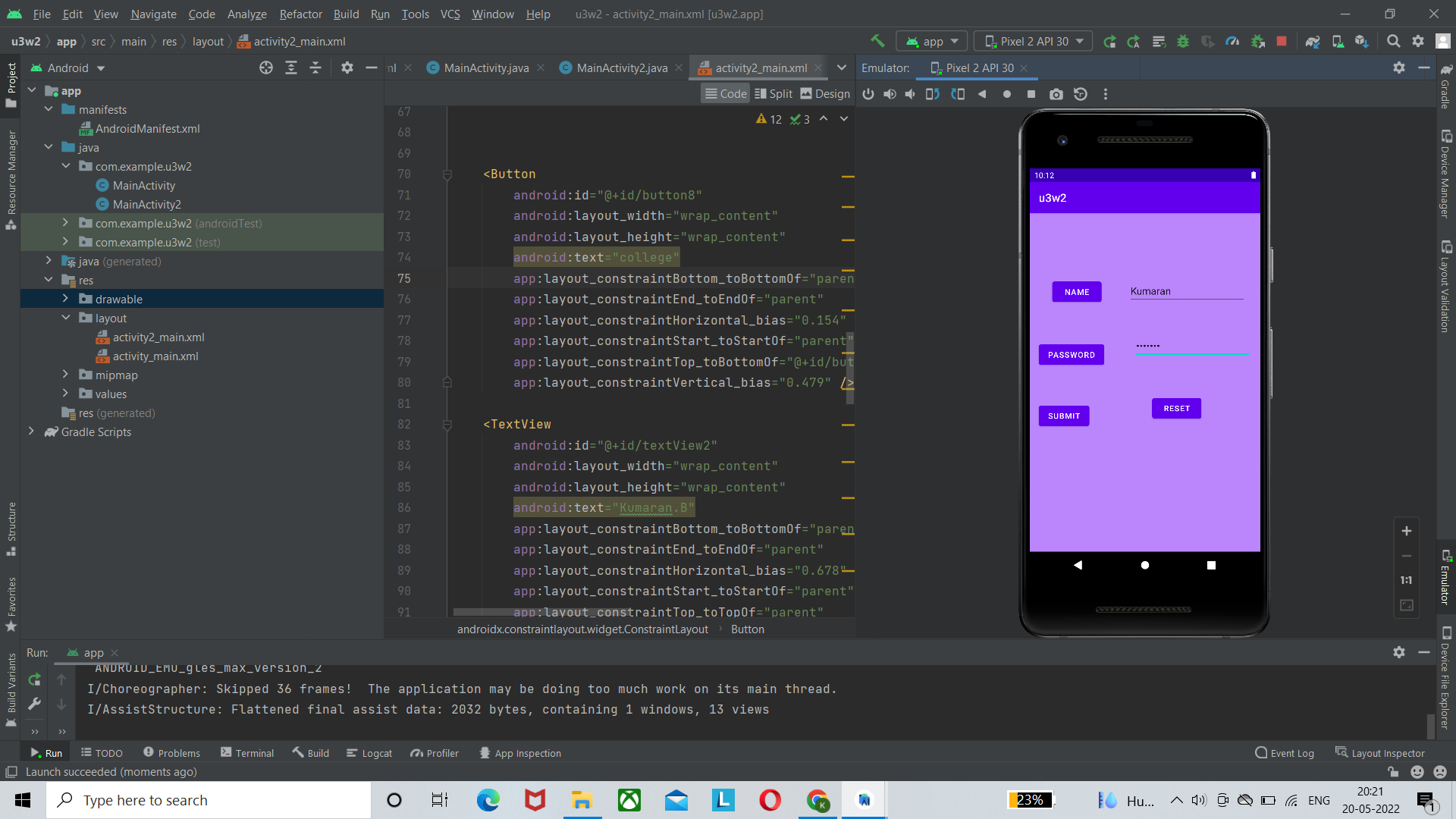Image resolution: width=1456 pixels, height=819 pixels.
Task: Raise emulator volume with volume up icon
Action: coord(890,94)
